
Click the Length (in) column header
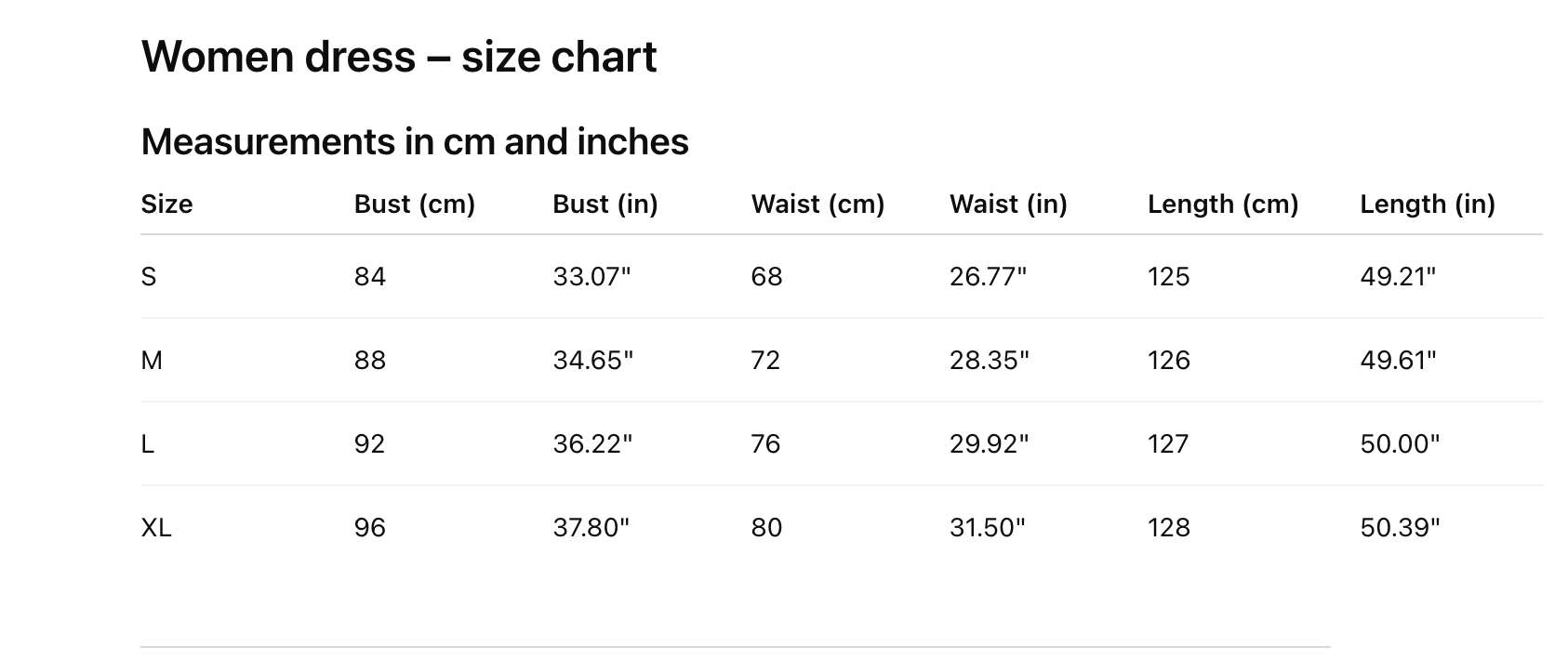click(x=1427, y=205)
